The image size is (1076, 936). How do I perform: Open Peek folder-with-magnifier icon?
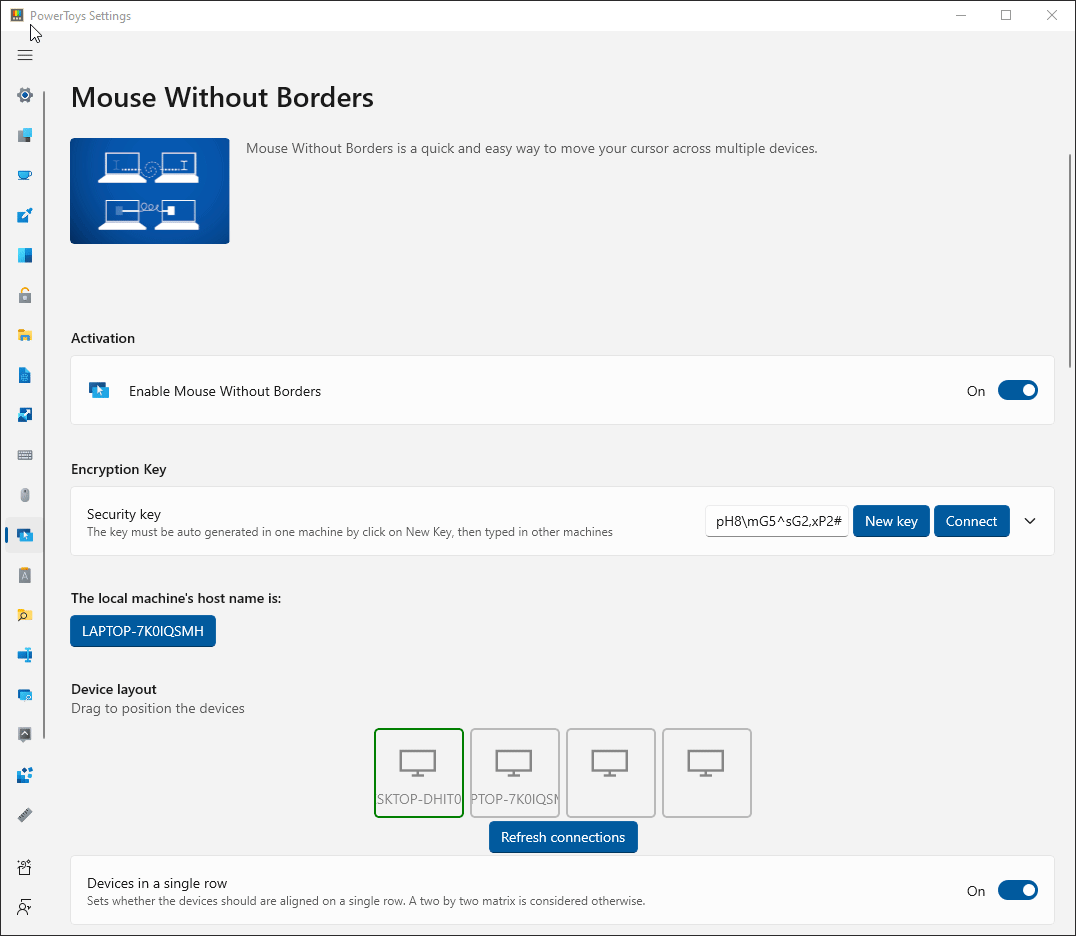pos(24,614)
